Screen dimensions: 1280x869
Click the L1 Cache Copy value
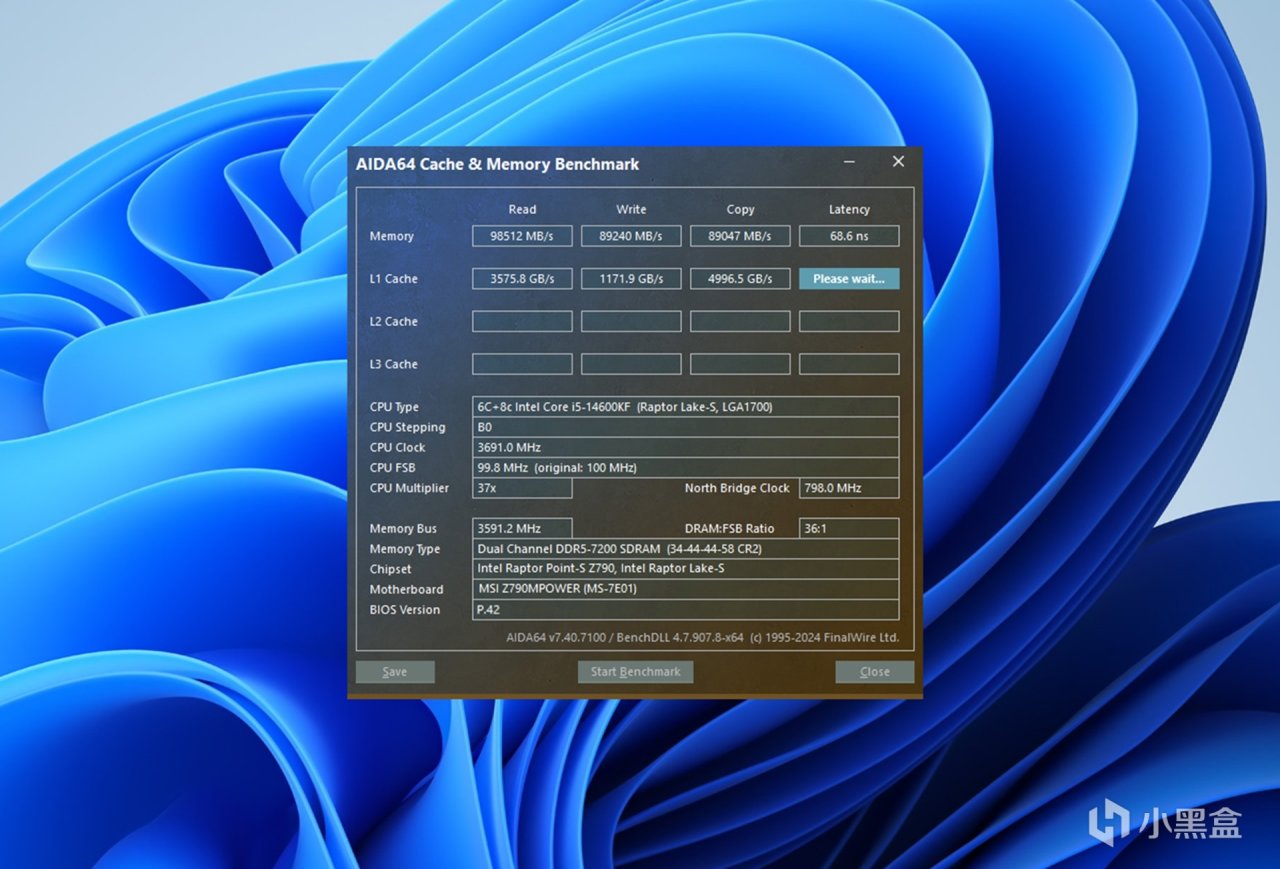coord(740,279)
